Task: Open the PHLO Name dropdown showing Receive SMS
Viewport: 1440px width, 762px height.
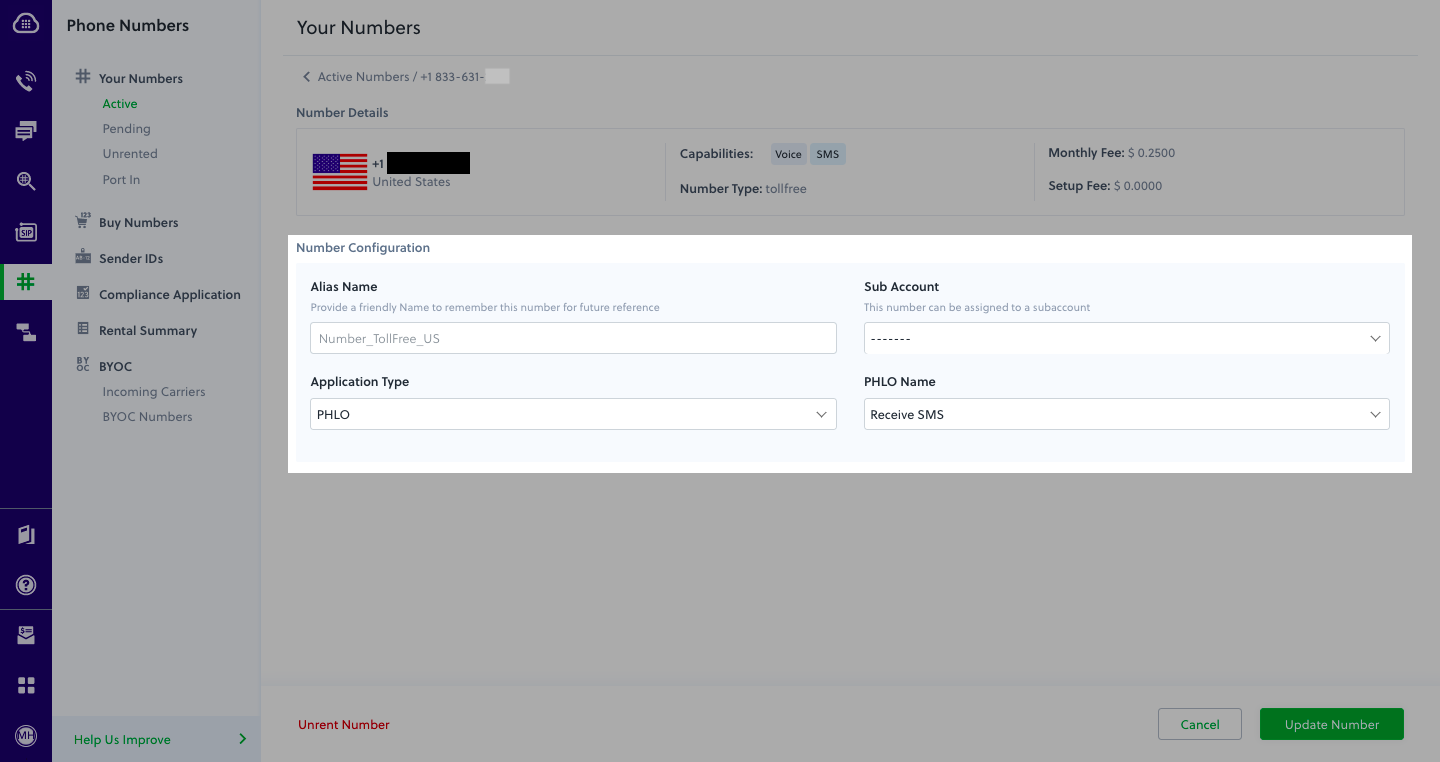Action: (1126, 413)
